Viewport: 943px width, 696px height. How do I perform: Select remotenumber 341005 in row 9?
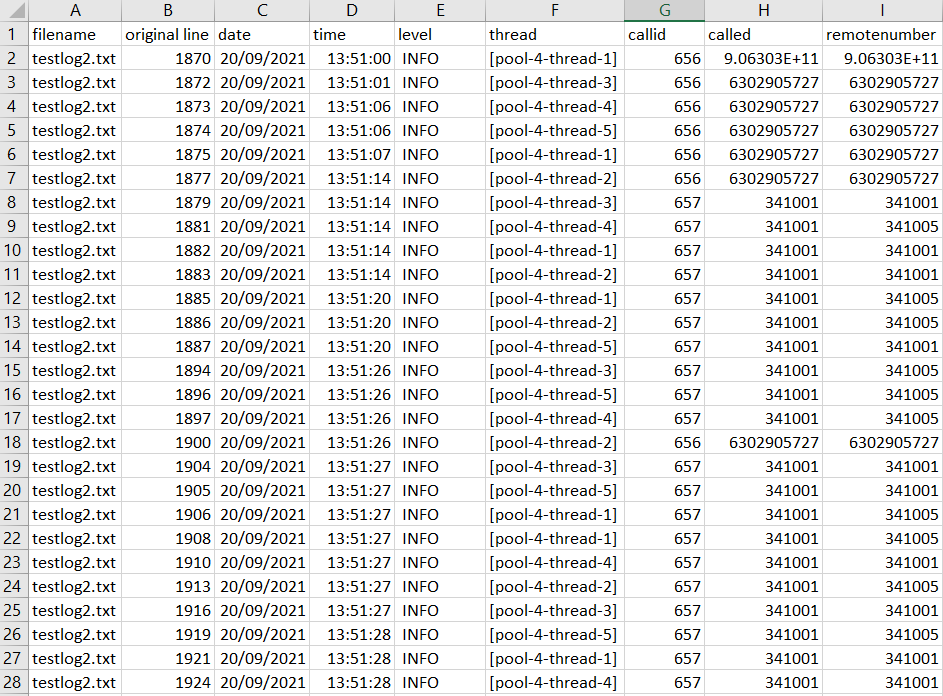tap(882, 226)
